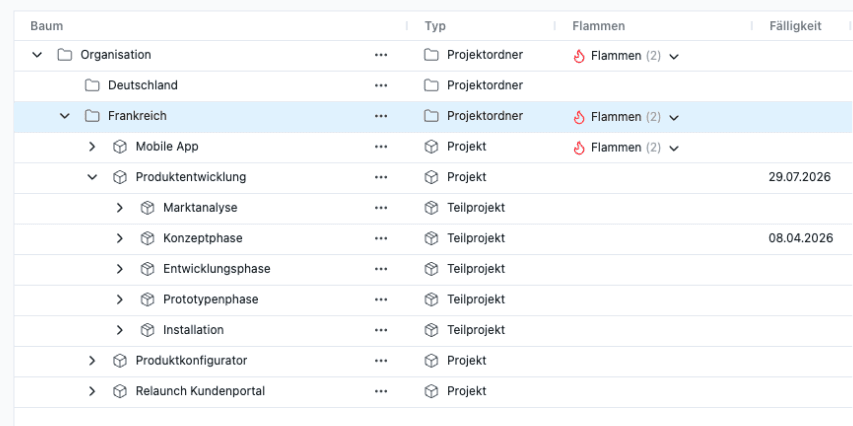The height and width of the screenshot is (426, 853).
Task: Click the sub-project icon beside Marktanalyse
Action: pyautogui.click(x=147, y=208)
